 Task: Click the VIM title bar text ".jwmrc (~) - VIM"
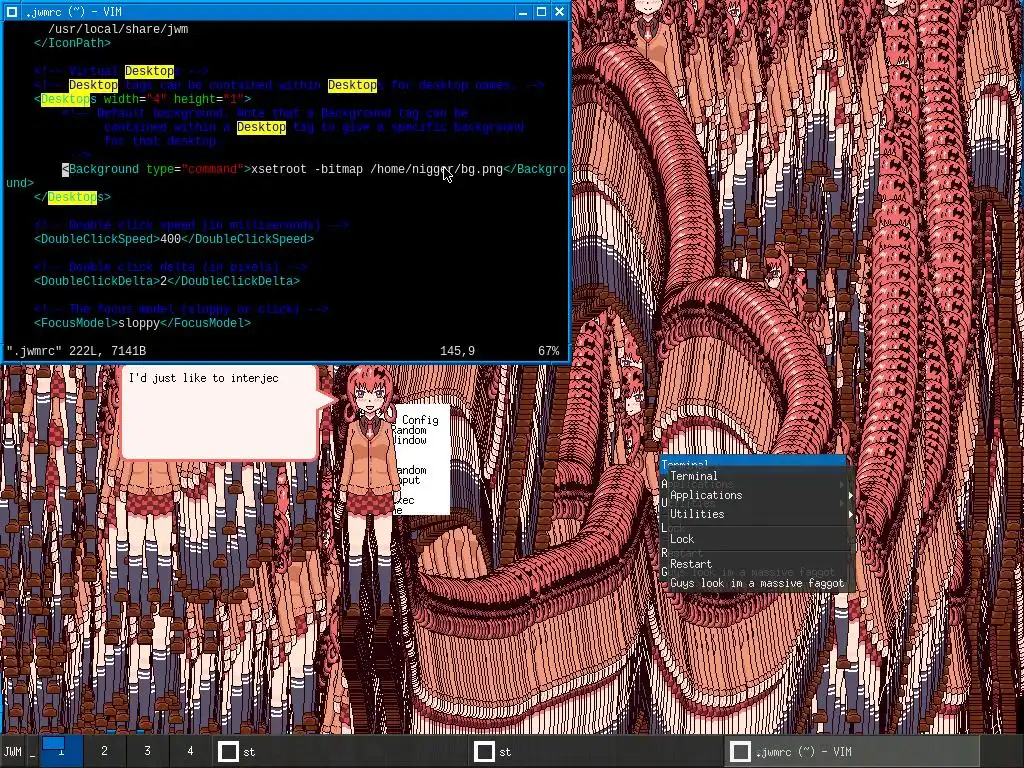73,12
